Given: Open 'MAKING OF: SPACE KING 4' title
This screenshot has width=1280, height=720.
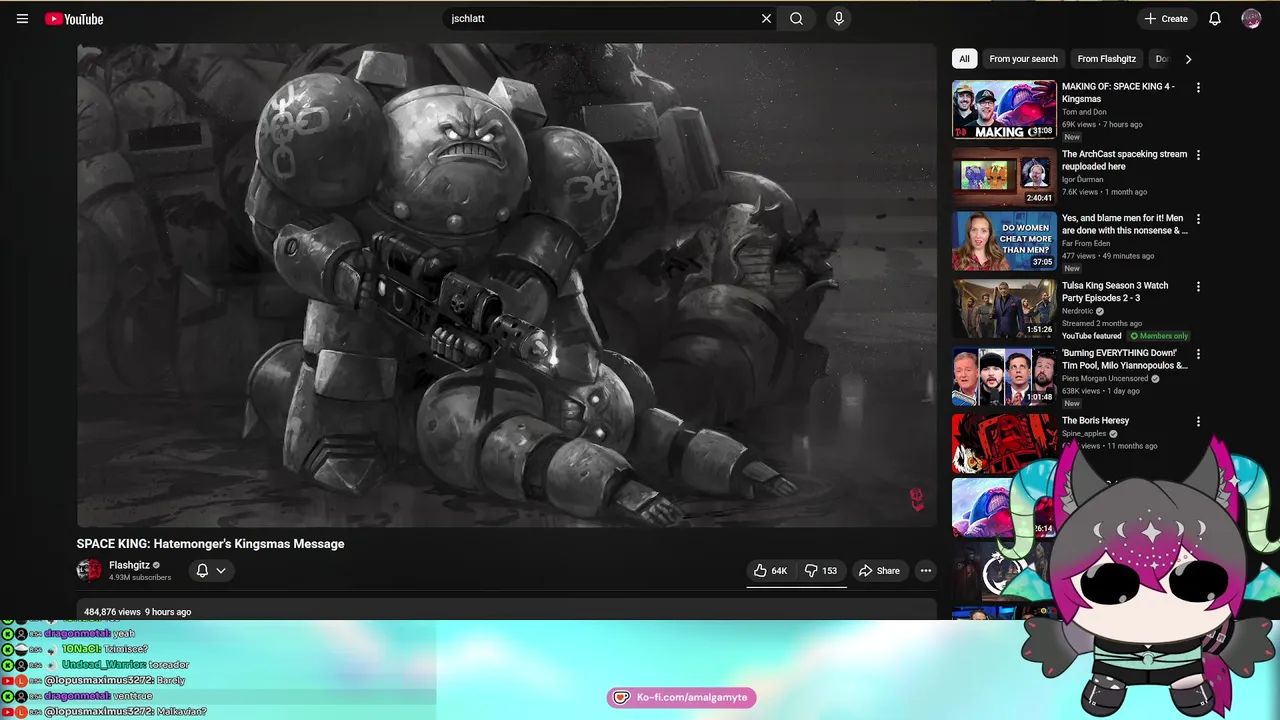Looking at the screenshot, I should 1118,92.
